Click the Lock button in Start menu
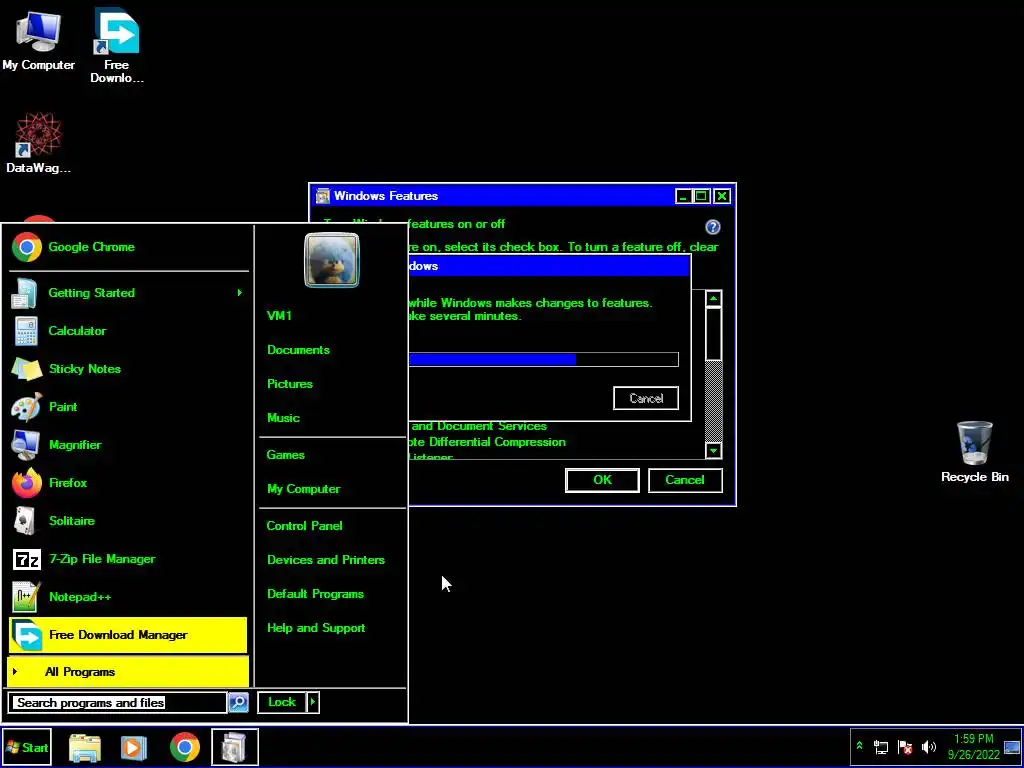1024x768 pixels. (x=282, y=702)
